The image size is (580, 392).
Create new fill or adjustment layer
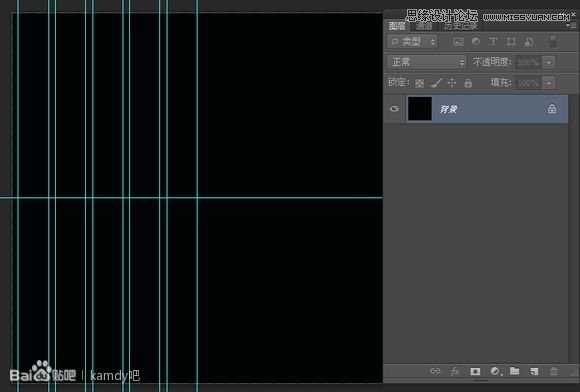click(x=495, y=371)
